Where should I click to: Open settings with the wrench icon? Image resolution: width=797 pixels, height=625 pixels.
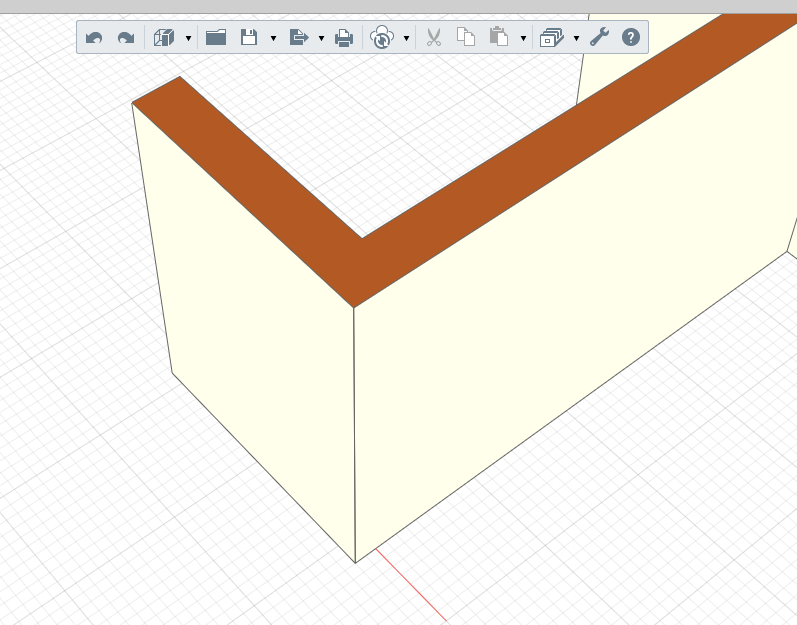600,37
